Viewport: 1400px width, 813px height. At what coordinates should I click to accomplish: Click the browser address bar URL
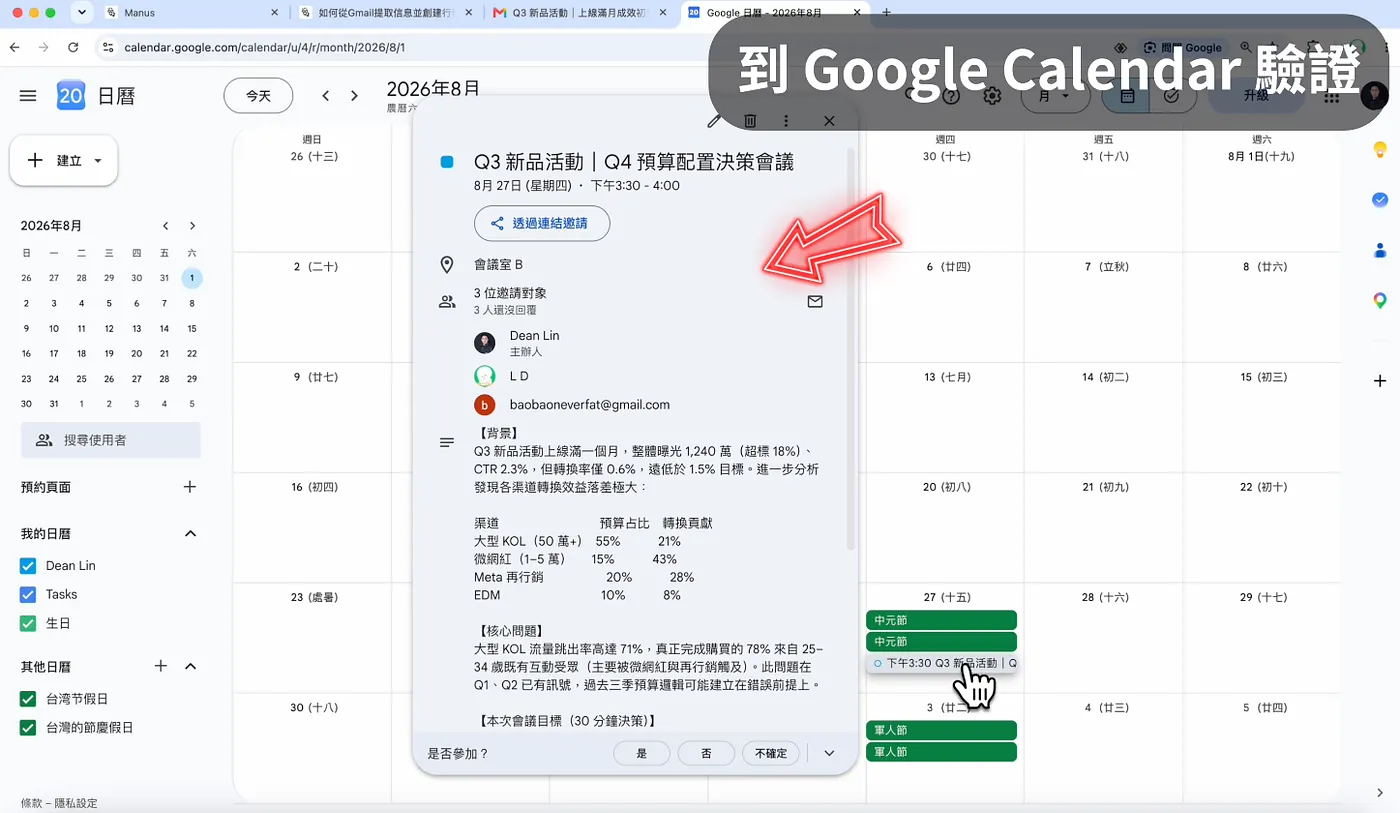coord(265,47)
